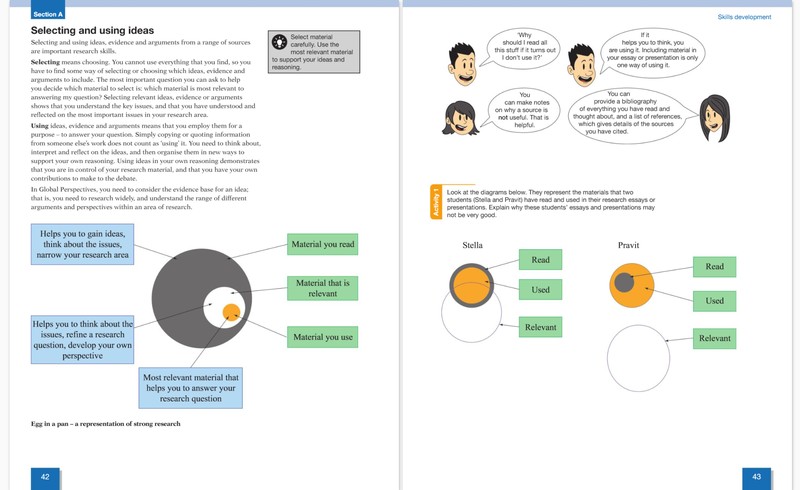
Task: Click the grey circle inside Pravit's orange circle
Action: click(x=624, y=282)
